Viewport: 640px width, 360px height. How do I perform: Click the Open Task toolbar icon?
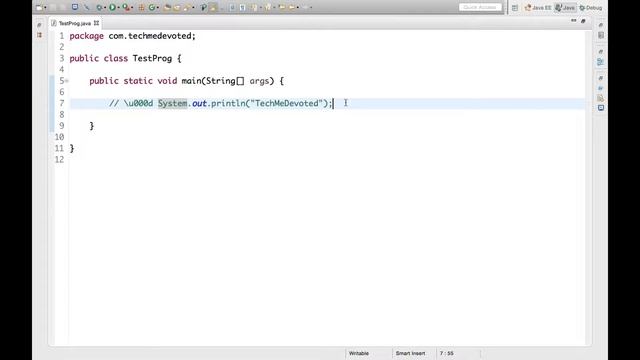tap(177, 7)
